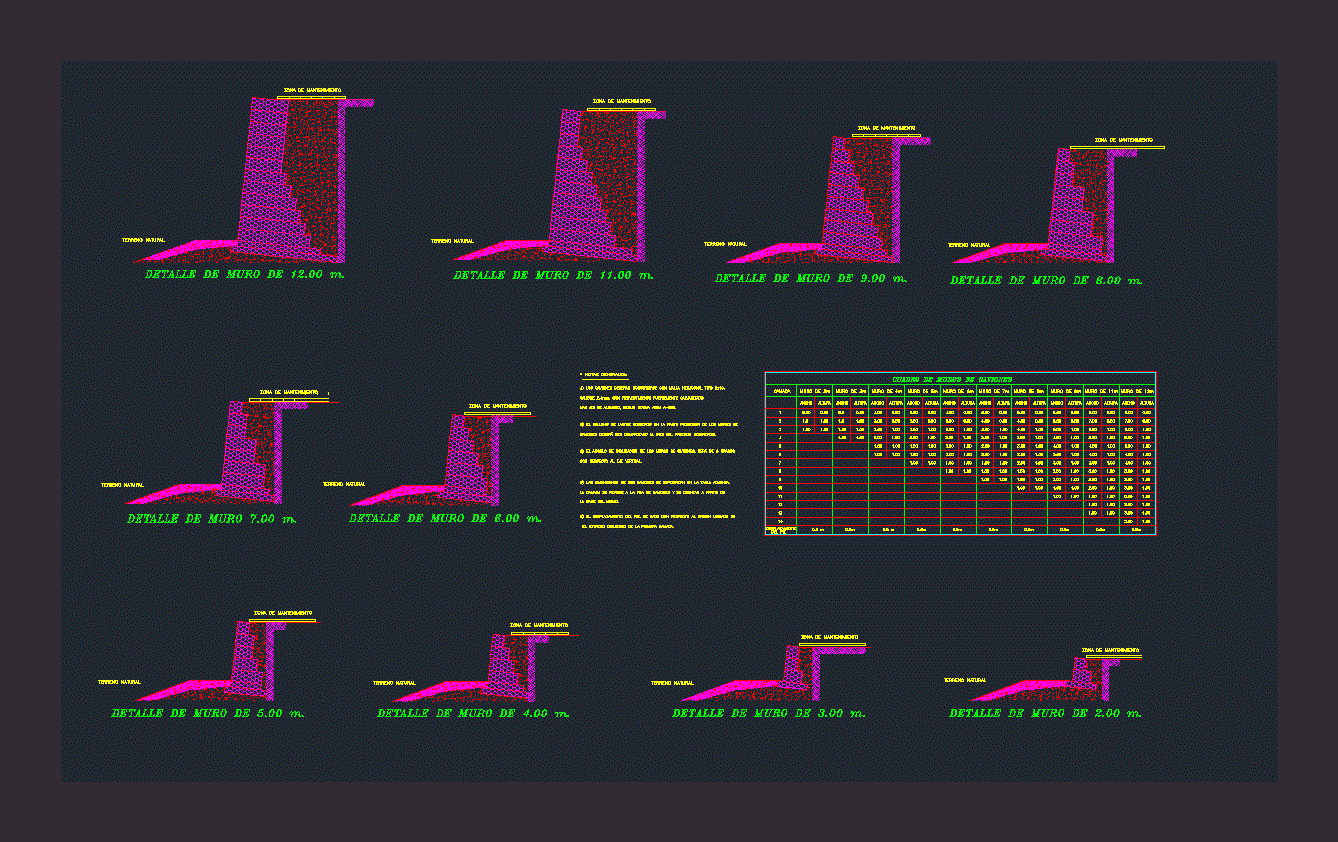Image resolution: width=1338 pixels, height=842 pixels.
Task: Click the 'CUADRO DE MUROS DE GAVIONES' table title
Action: (951, 379)
